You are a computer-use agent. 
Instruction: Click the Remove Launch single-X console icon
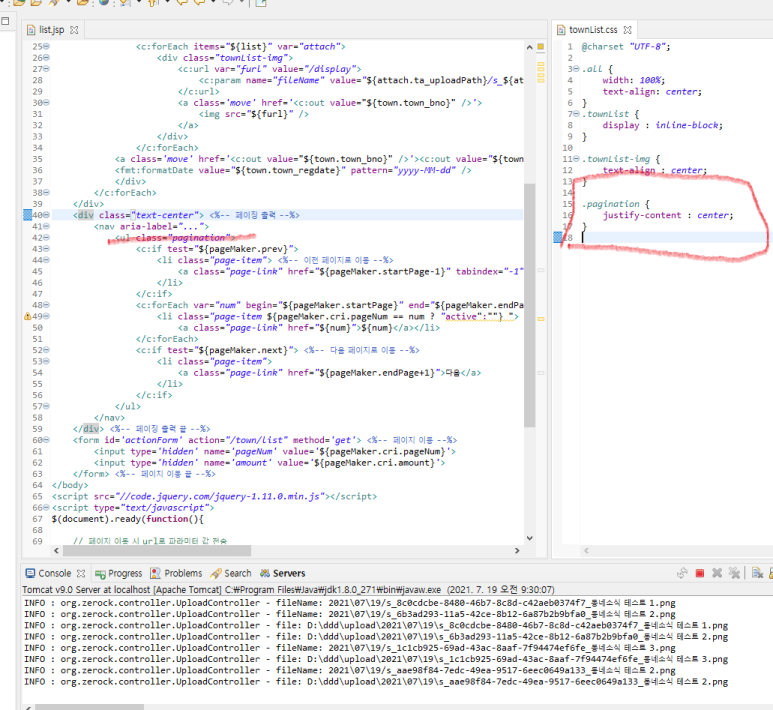pyautogui.click(x=717, y=573)
